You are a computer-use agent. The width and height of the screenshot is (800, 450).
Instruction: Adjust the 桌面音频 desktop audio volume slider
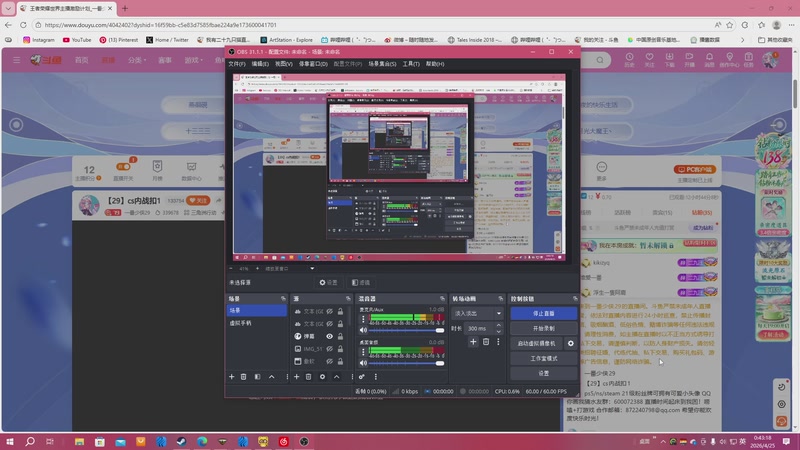tap(406, 363)
